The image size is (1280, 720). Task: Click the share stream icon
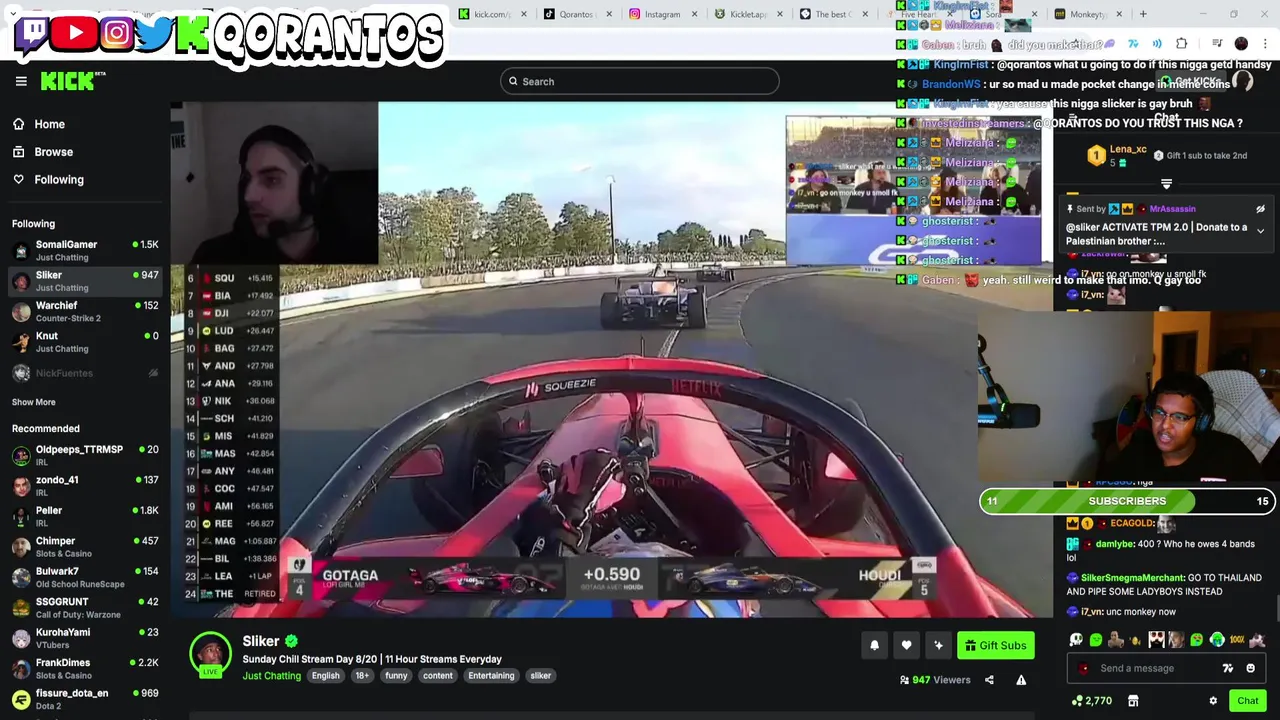tap(989, 680)
